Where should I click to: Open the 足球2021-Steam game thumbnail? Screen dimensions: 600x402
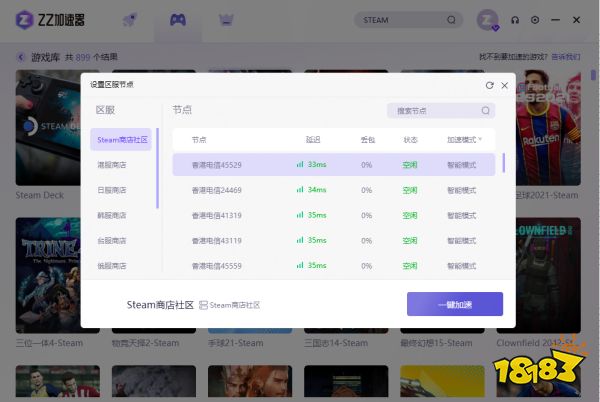(x=548, y=128)
